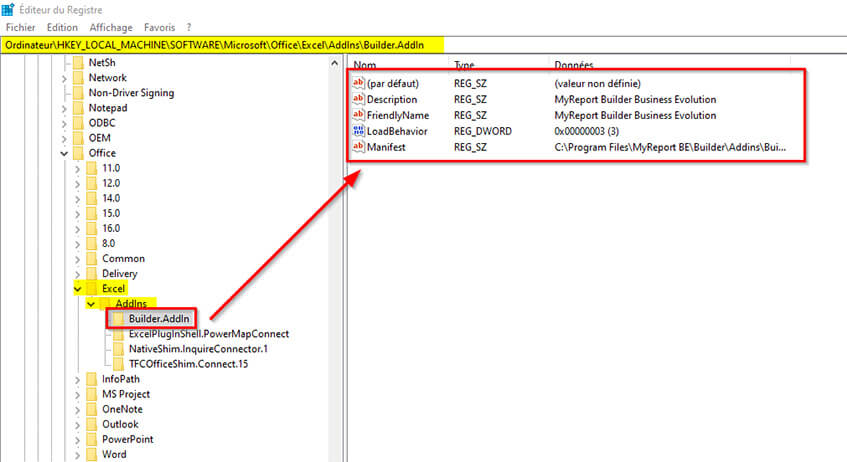The height and width of the screenshot is (462, 847).
Task: Click the PowerPoint key folder icon
Action: click(x=91, y=439)
